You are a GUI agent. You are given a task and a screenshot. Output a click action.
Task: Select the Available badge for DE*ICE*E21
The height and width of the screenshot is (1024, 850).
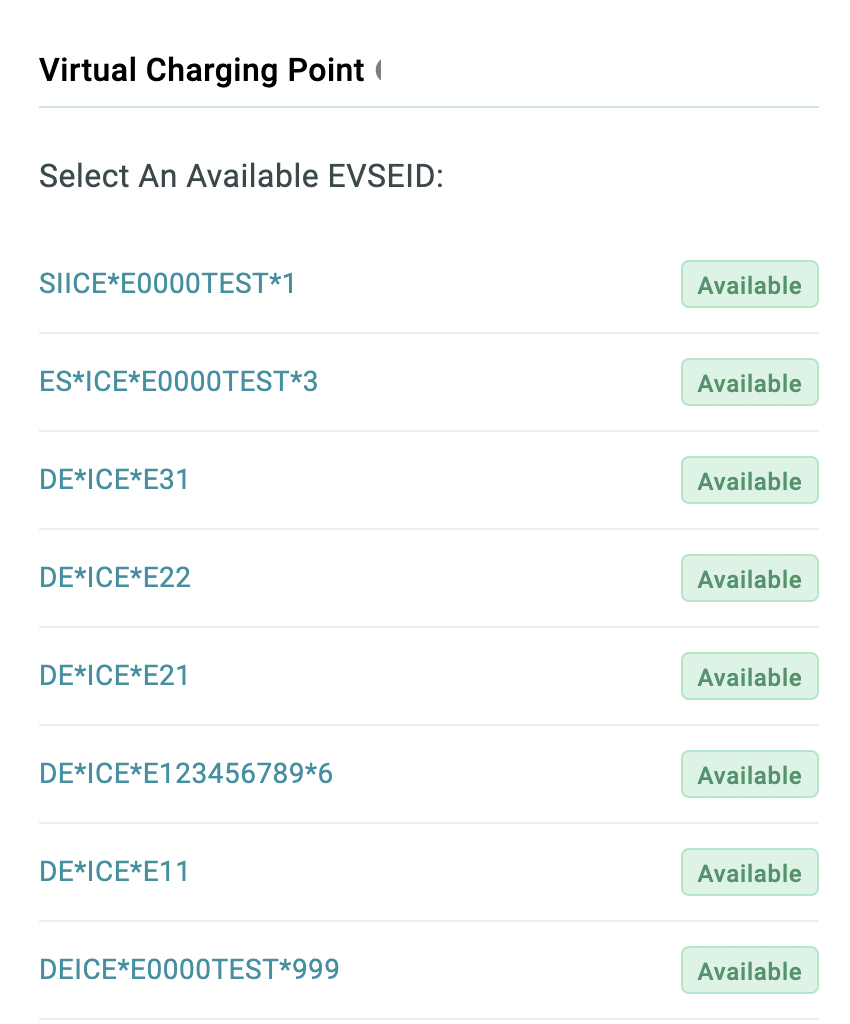coord(749,677)
